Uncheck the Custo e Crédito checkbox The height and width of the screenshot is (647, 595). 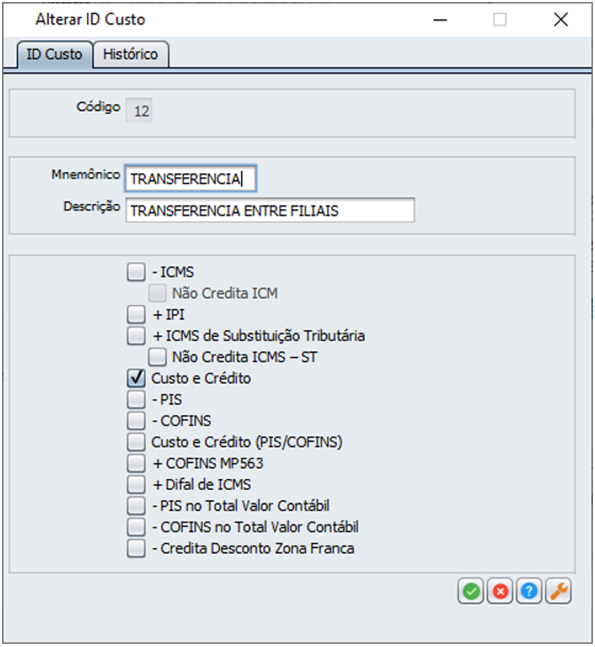tap(136, 378)
